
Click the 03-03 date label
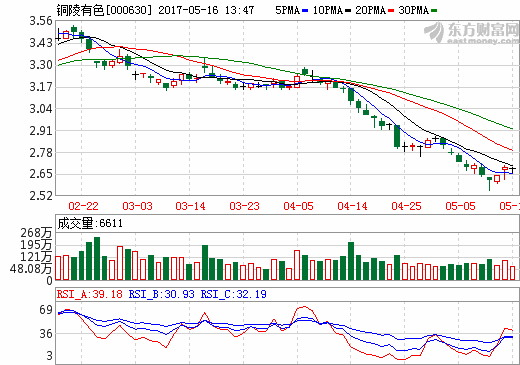tap(137, 206)
